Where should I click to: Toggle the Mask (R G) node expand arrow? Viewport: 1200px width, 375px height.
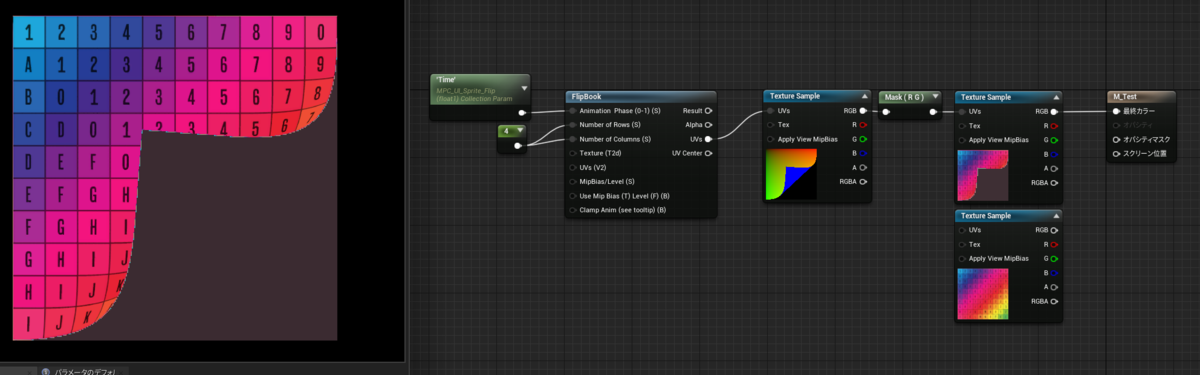[x=934, y=97]
